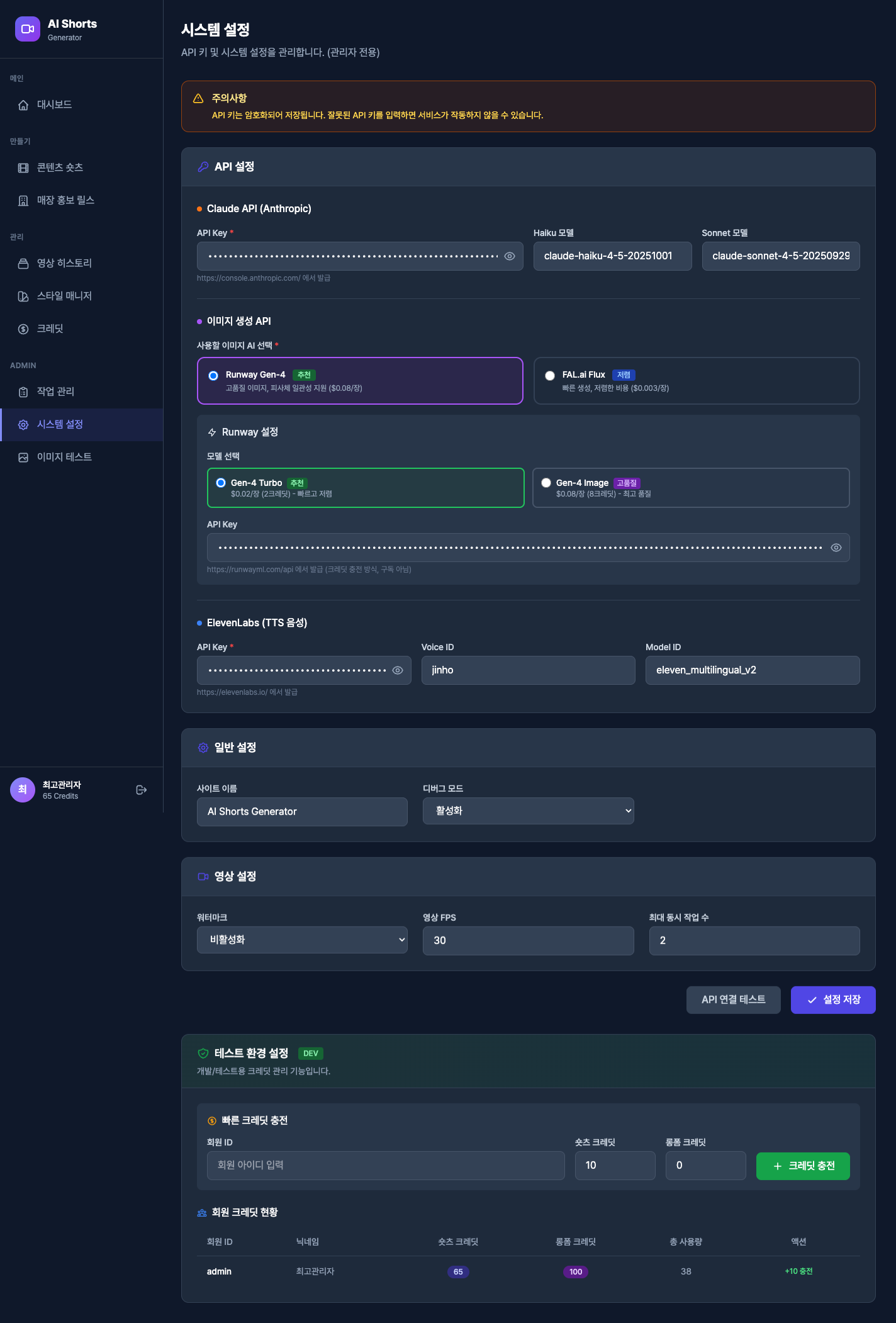Expand the 워터마크 dropdown
The image size is (896, 1323).
click(302, 940)
